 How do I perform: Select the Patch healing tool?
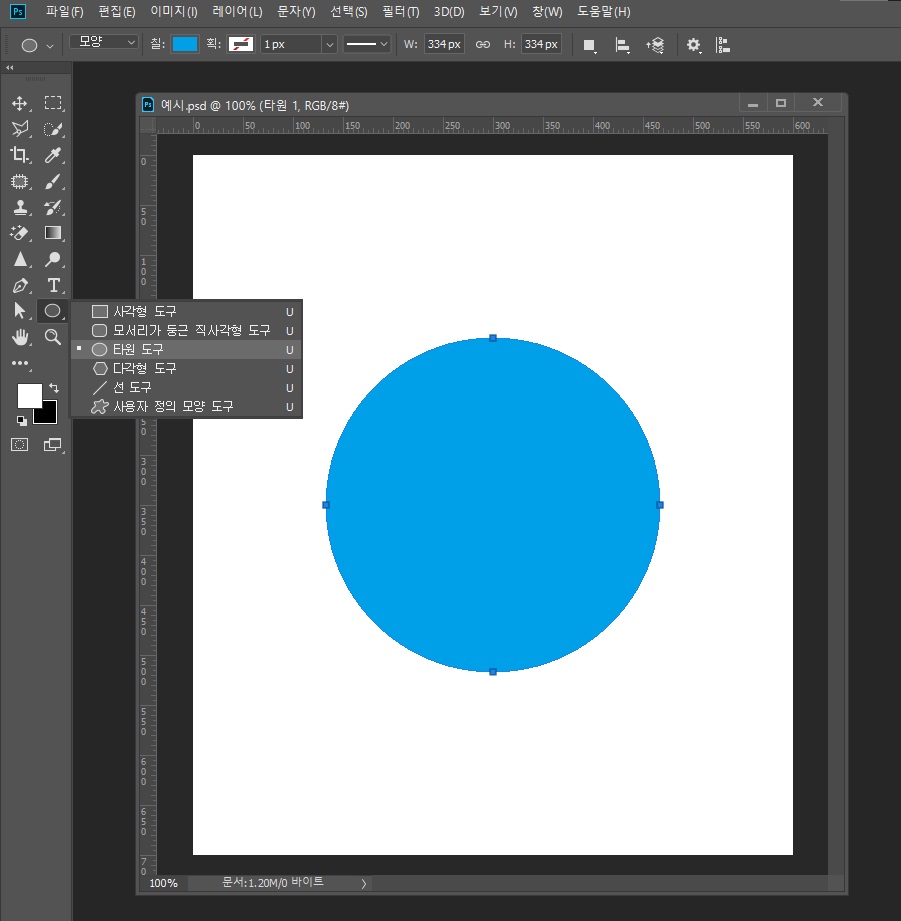[19, 181]
